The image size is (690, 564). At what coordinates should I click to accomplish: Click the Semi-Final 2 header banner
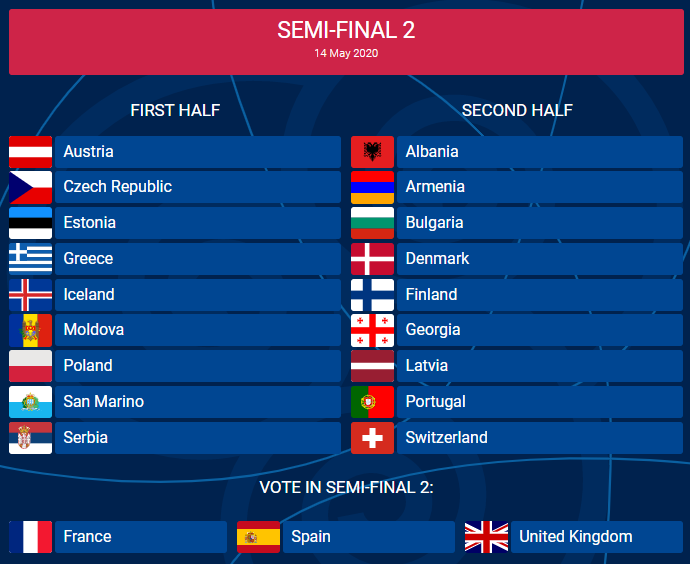[x=346, y=41]
